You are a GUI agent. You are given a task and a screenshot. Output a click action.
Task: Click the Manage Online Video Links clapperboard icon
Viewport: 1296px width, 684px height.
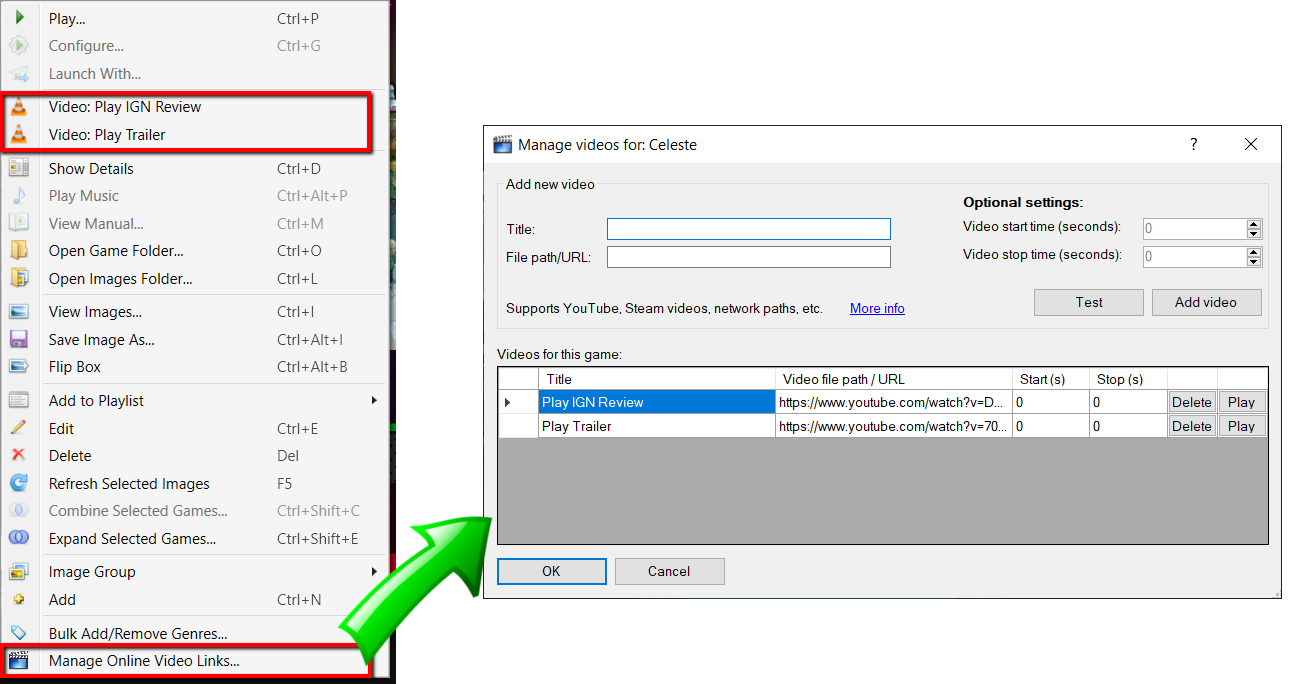pyautogui.click(x=19, y=660)
